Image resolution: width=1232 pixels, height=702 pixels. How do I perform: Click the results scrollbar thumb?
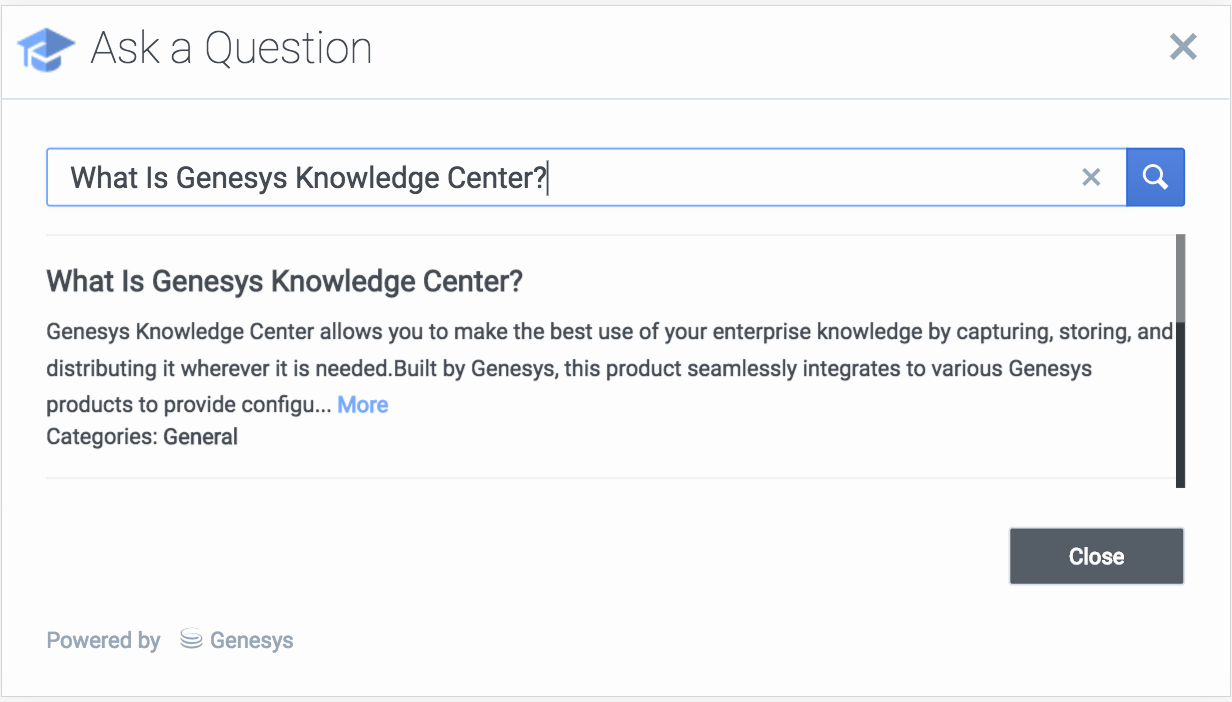[x=1180, y=278]
